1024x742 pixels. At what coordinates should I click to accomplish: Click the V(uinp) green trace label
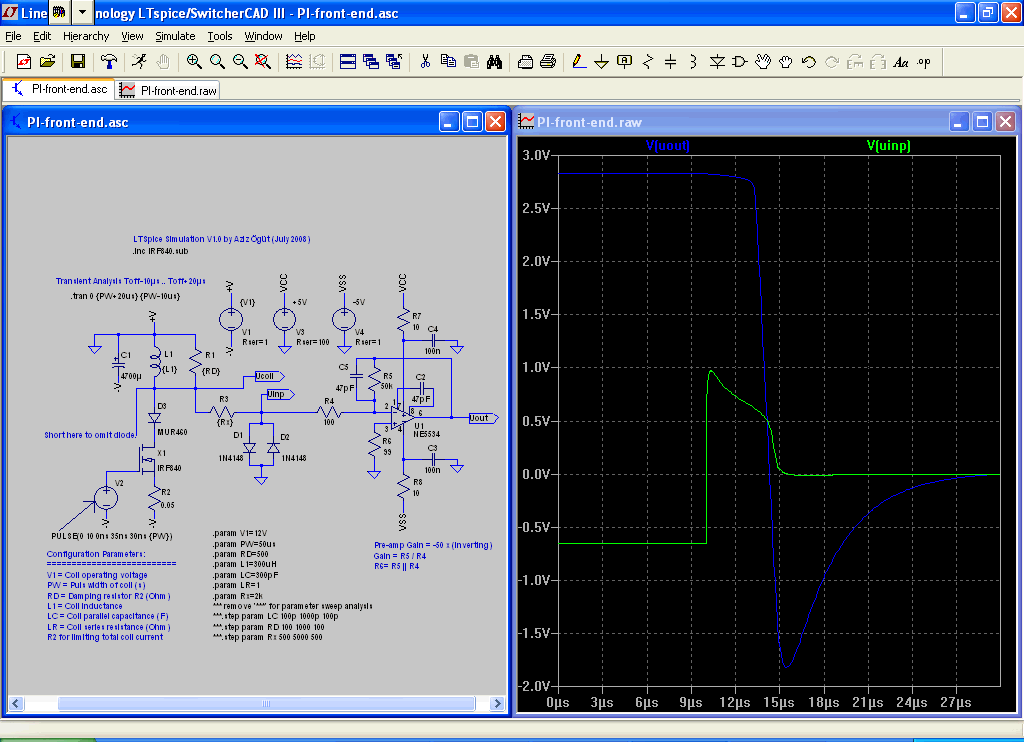[887, 146]
